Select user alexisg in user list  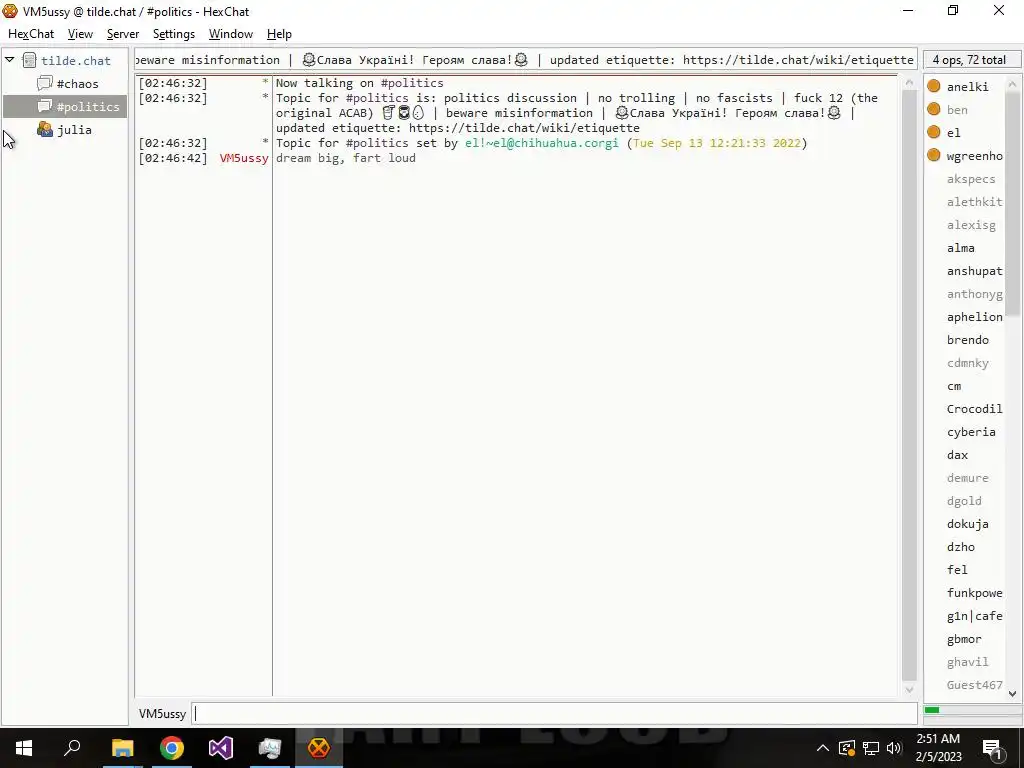point(971,225)
